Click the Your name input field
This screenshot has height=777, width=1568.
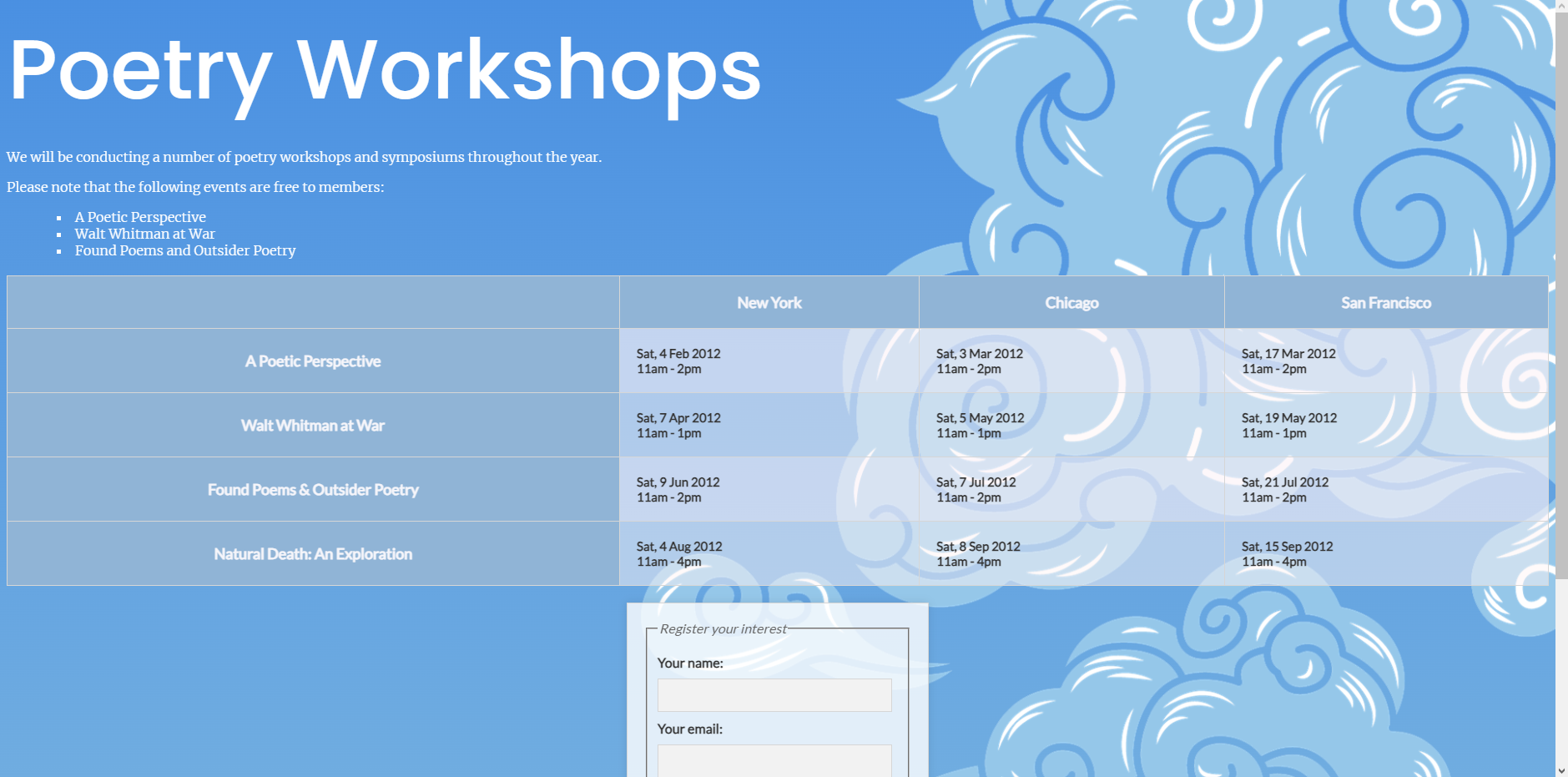tap(774, 694)
